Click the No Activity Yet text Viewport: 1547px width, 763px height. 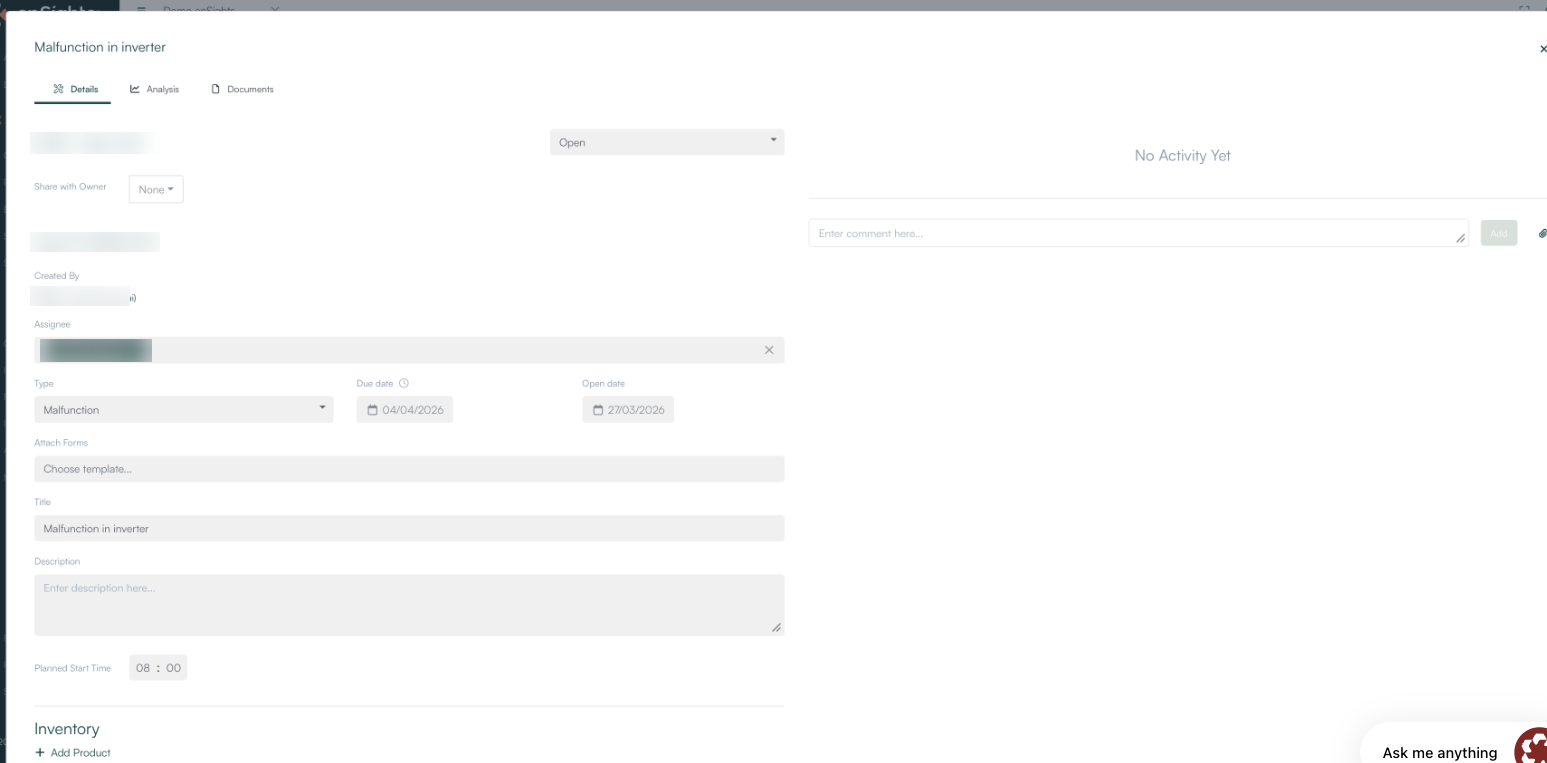pos(1182,156)
